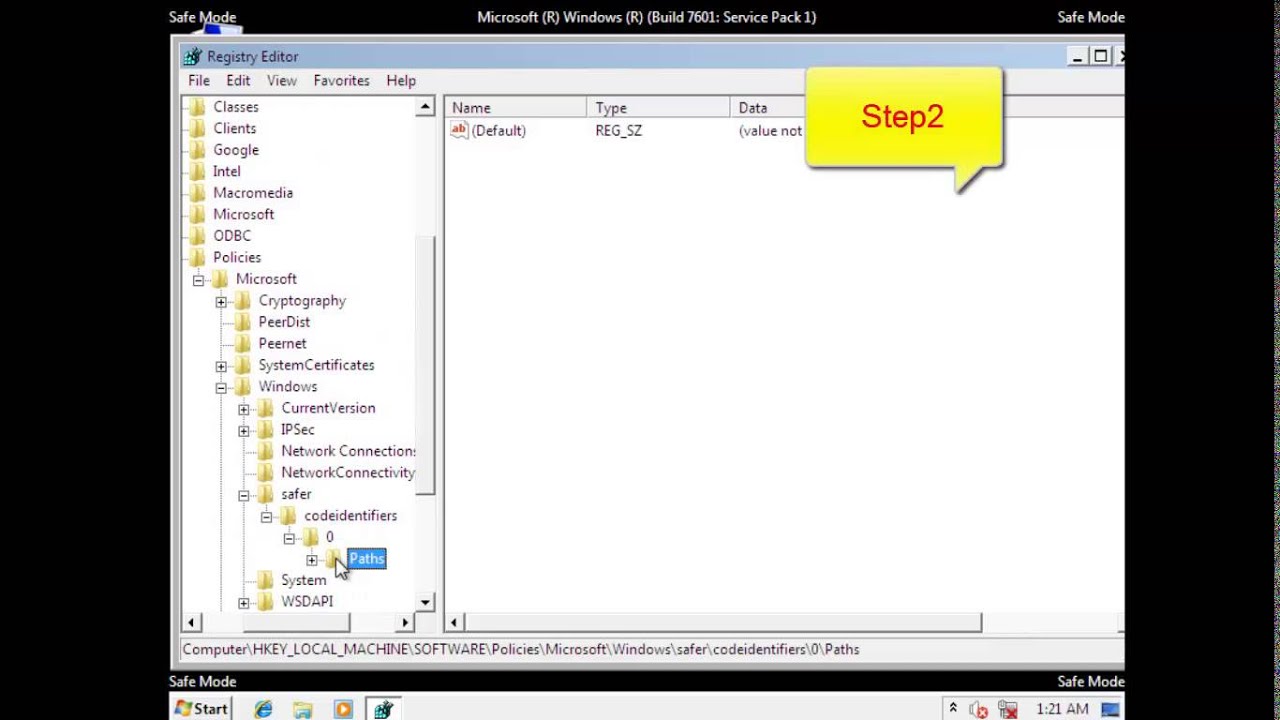The image size is (1280, 720).
Task: Click the tree pane scroll right arrow
Action: [x=405, y=623]
